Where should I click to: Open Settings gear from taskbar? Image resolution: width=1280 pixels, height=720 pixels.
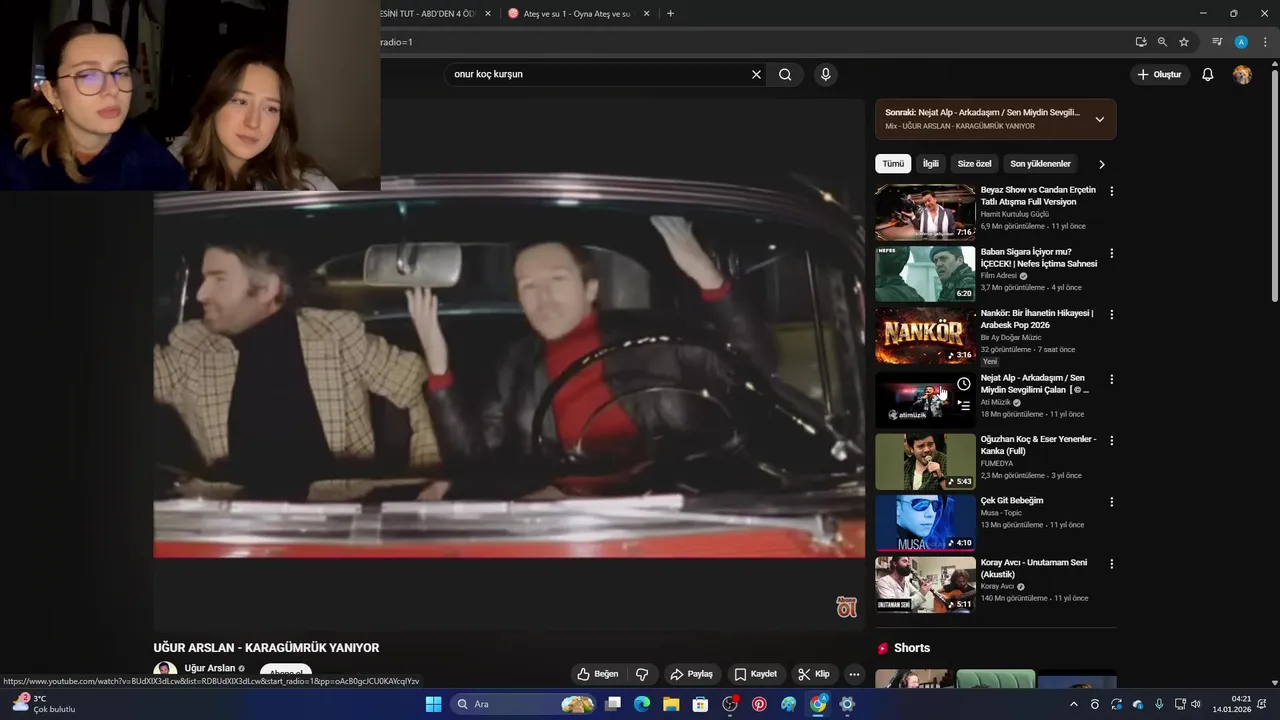tap(847, 704)
